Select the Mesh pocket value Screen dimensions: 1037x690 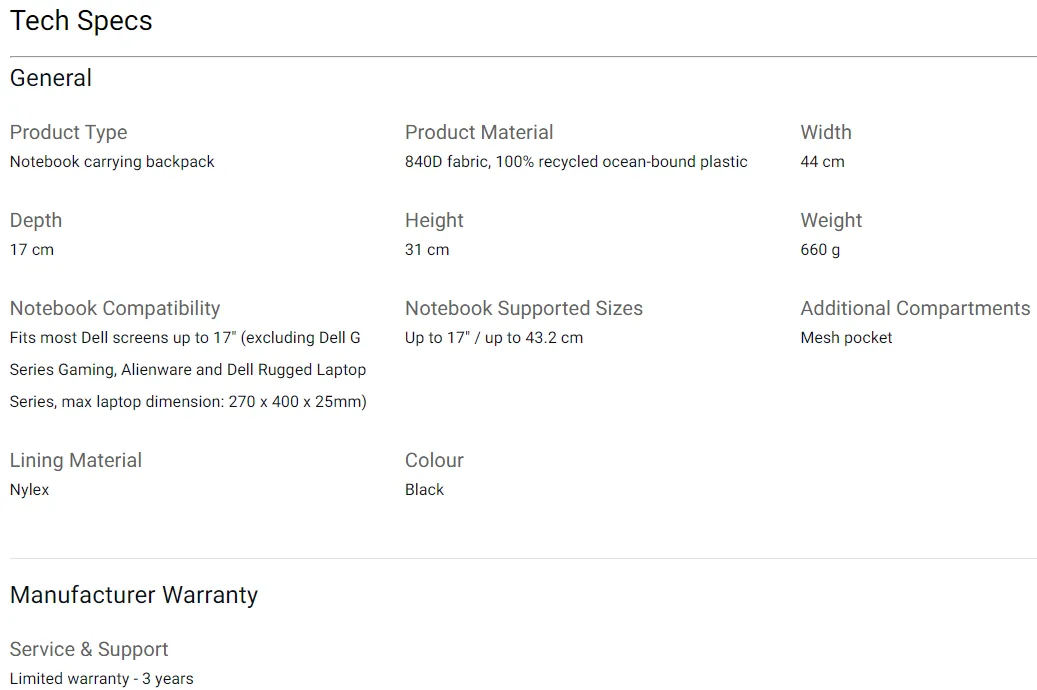click(x=846, y=337)
